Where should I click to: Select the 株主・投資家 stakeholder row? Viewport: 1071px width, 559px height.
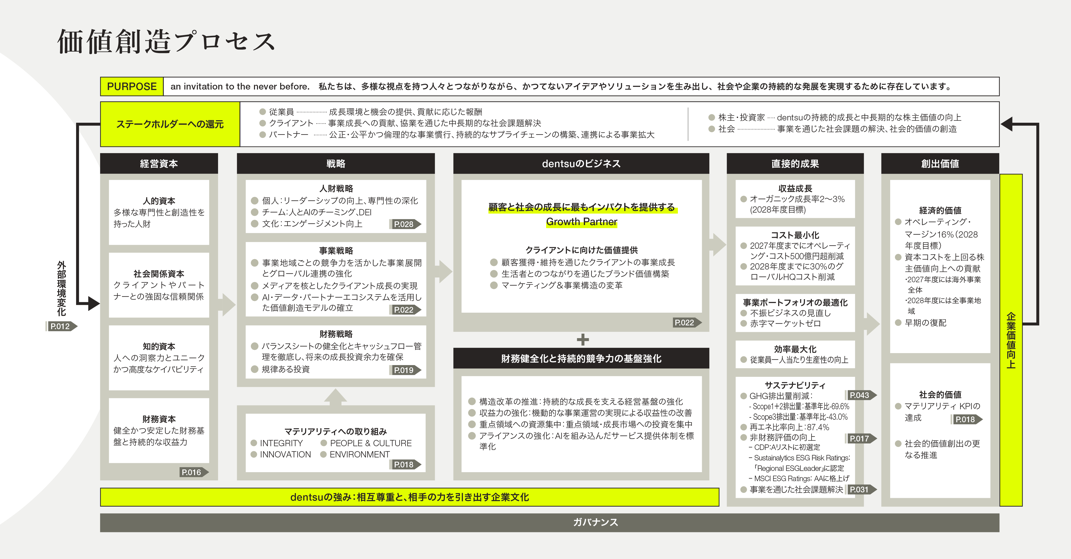(834, 118)
